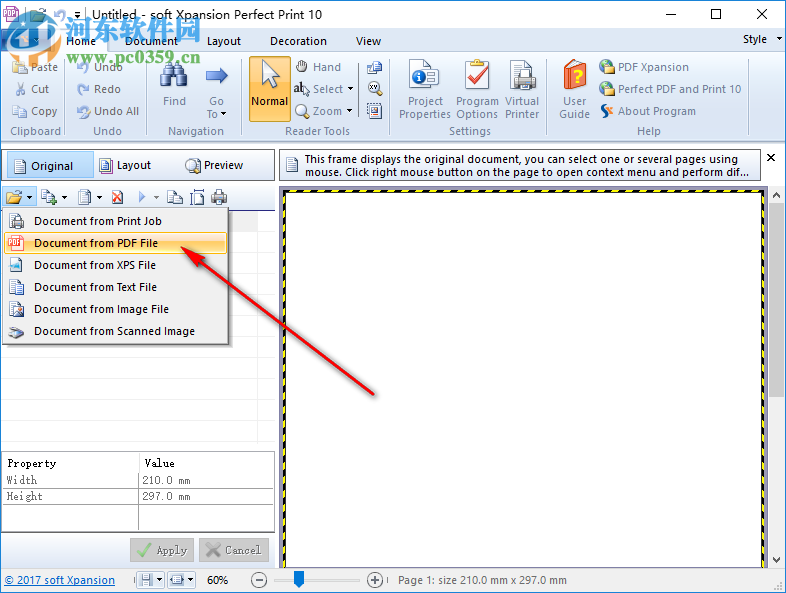The height and width of the screenshot is (593, 786).
Task: Click the zoom slider handle
Action: tap(299, 579)
